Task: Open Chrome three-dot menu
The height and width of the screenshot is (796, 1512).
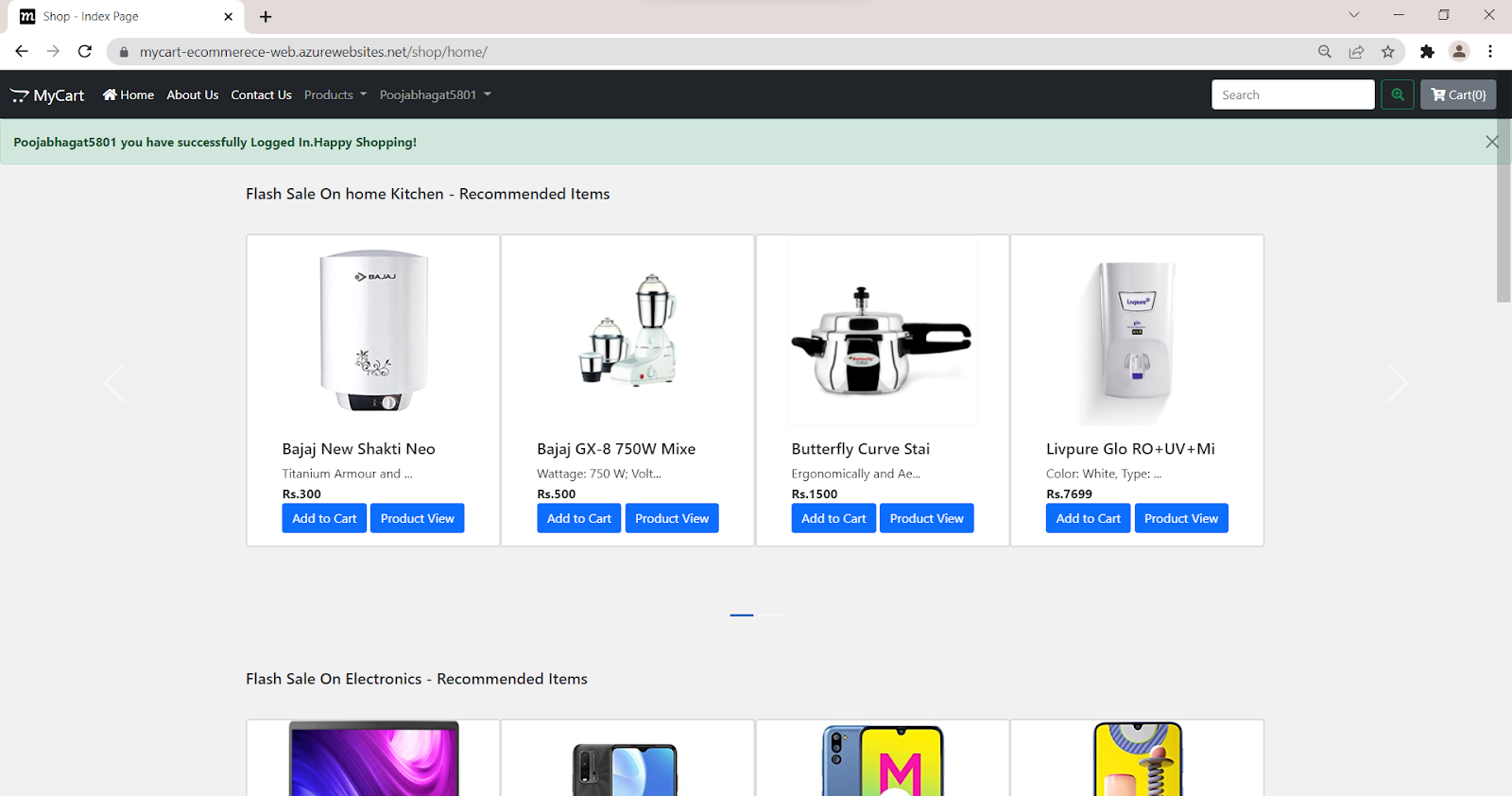Action: point(1490,52)
